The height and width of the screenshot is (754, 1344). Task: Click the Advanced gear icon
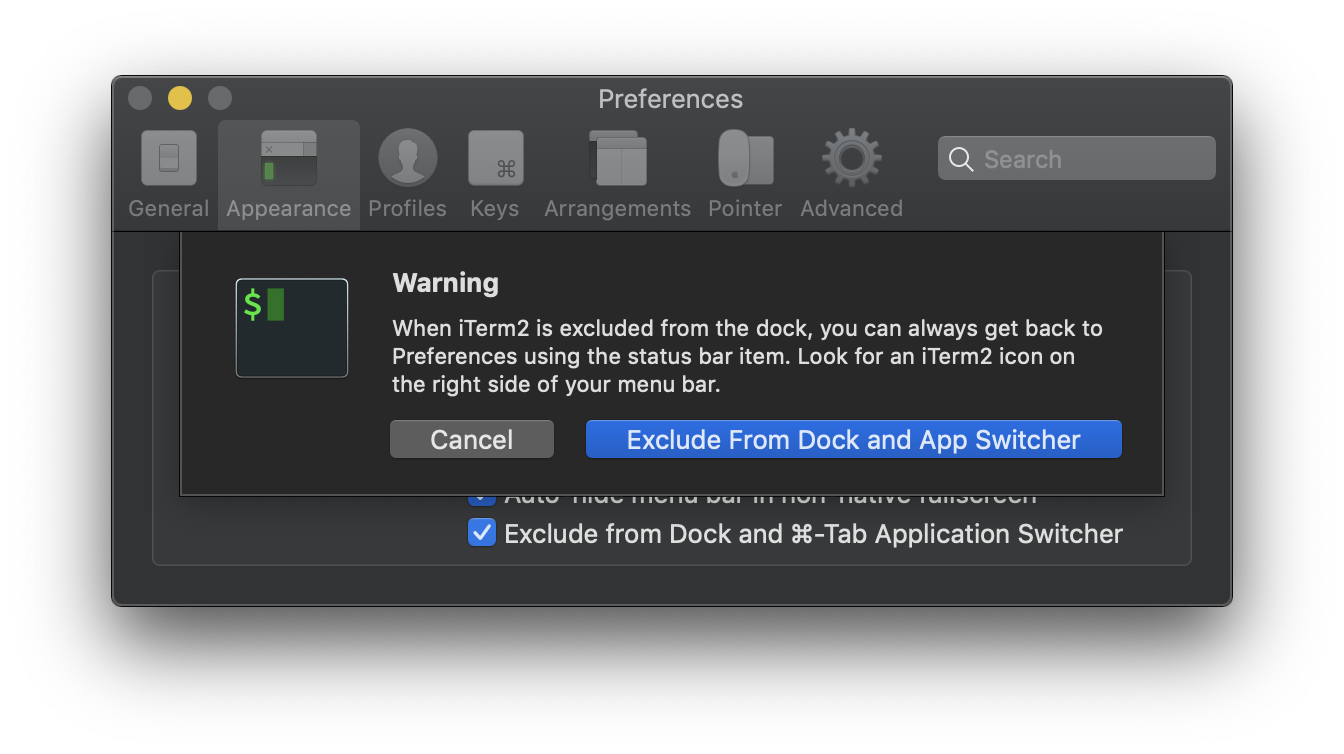851,157
